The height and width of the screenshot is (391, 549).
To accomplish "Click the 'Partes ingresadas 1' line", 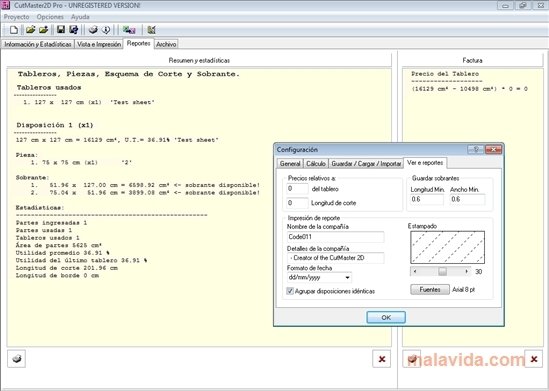I will (51, 223).
